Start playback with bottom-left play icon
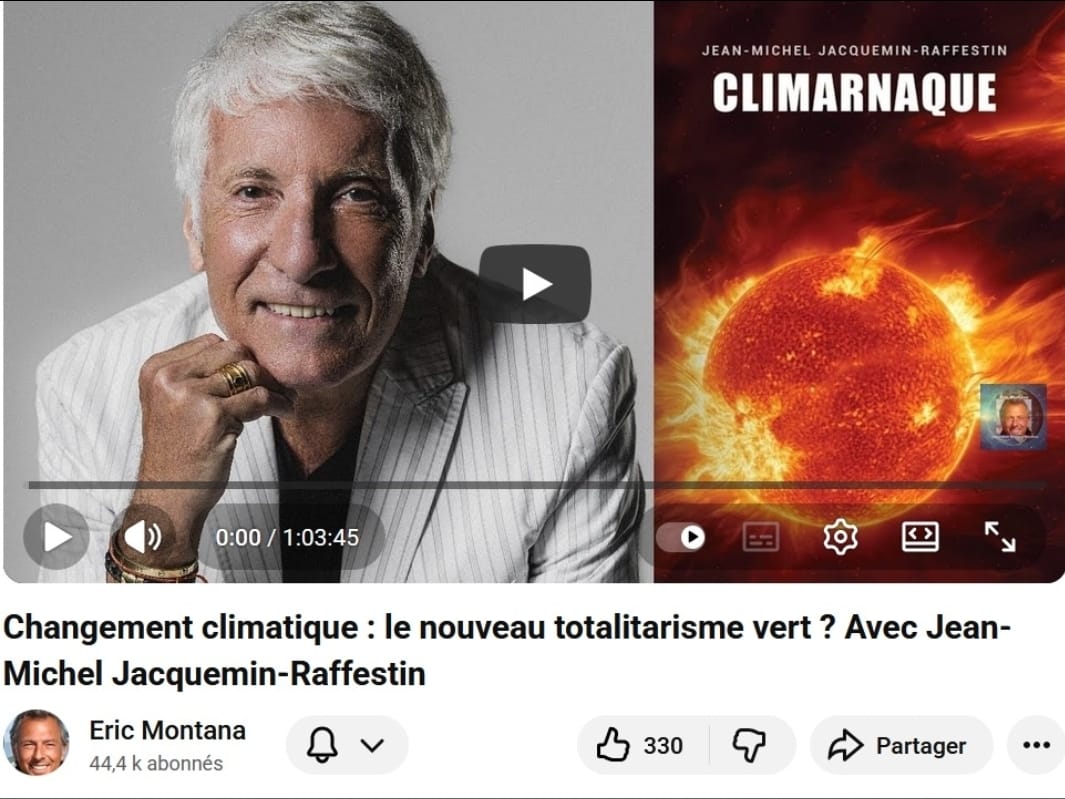Image resolution: width=1065 pixels, height=799 pixels. click(x=57, y=537)
